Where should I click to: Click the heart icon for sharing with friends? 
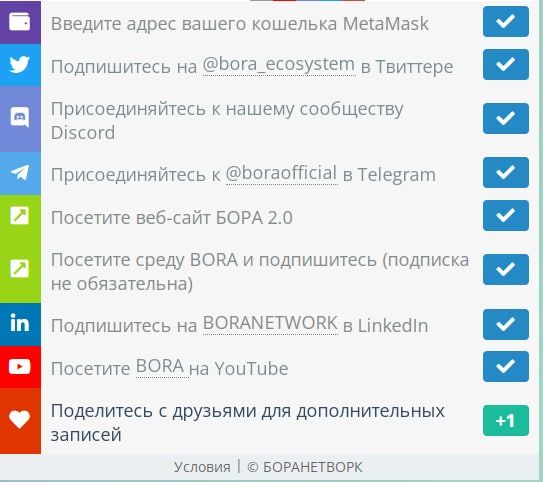pyautogui.click(x=20, y=420)
